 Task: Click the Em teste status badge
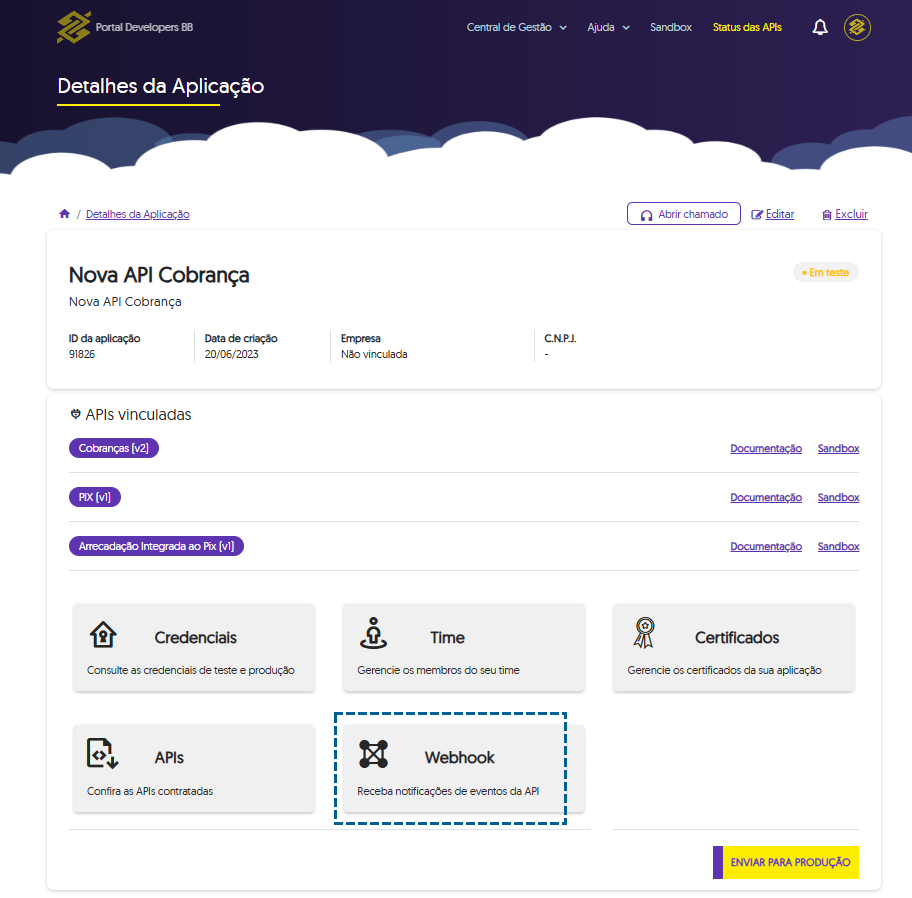tap(825, 272)
